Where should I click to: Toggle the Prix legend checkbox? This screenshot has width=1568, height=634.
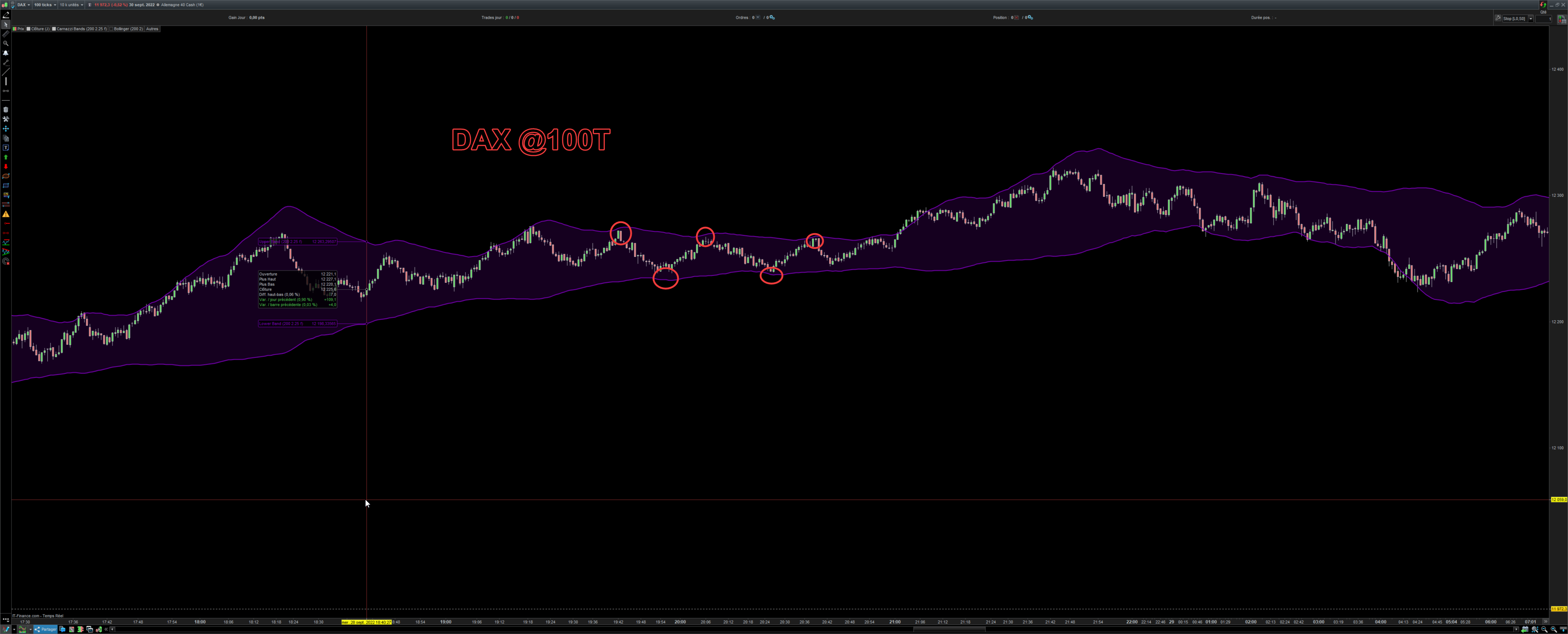coord(15,29)
